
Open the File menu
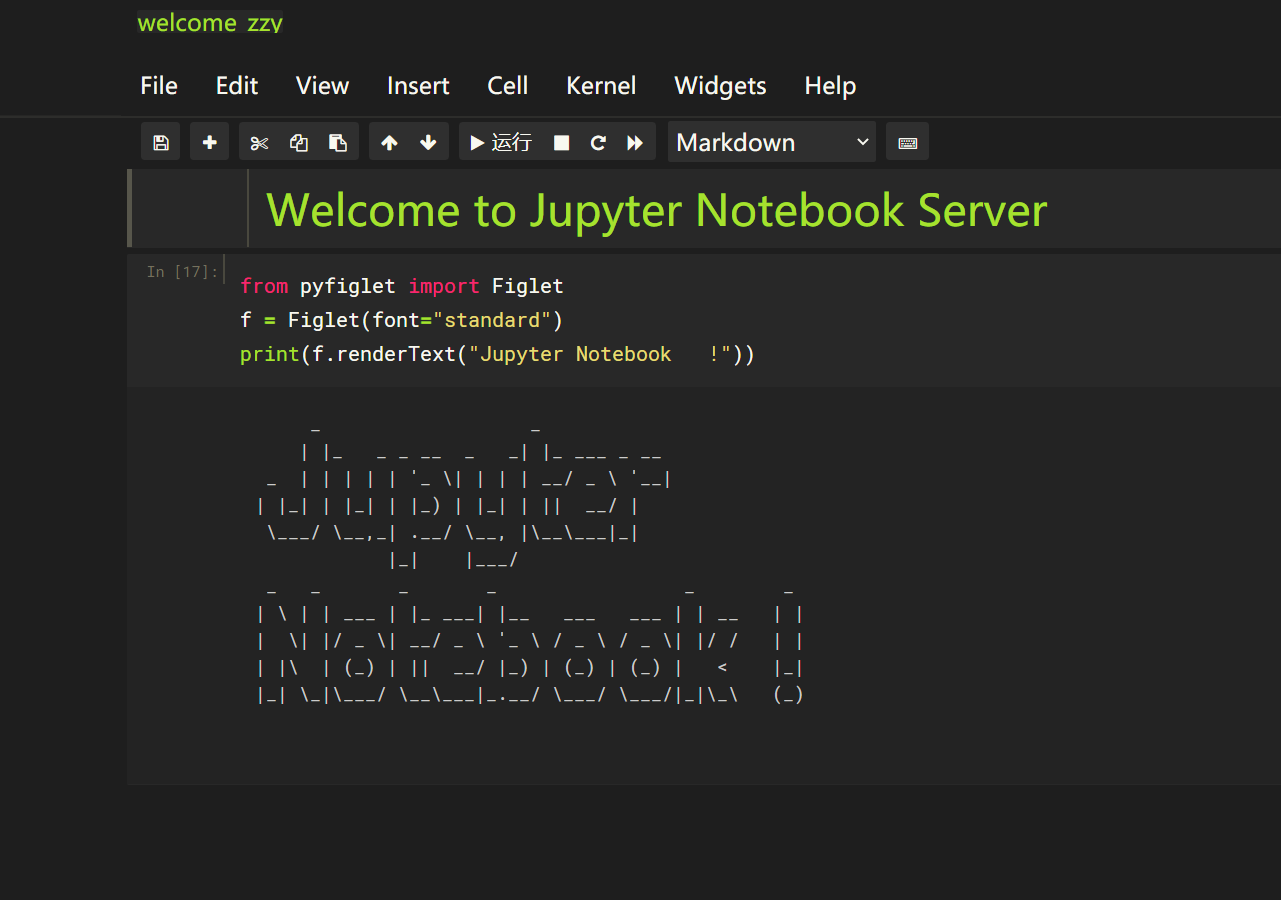pos(158,86)
